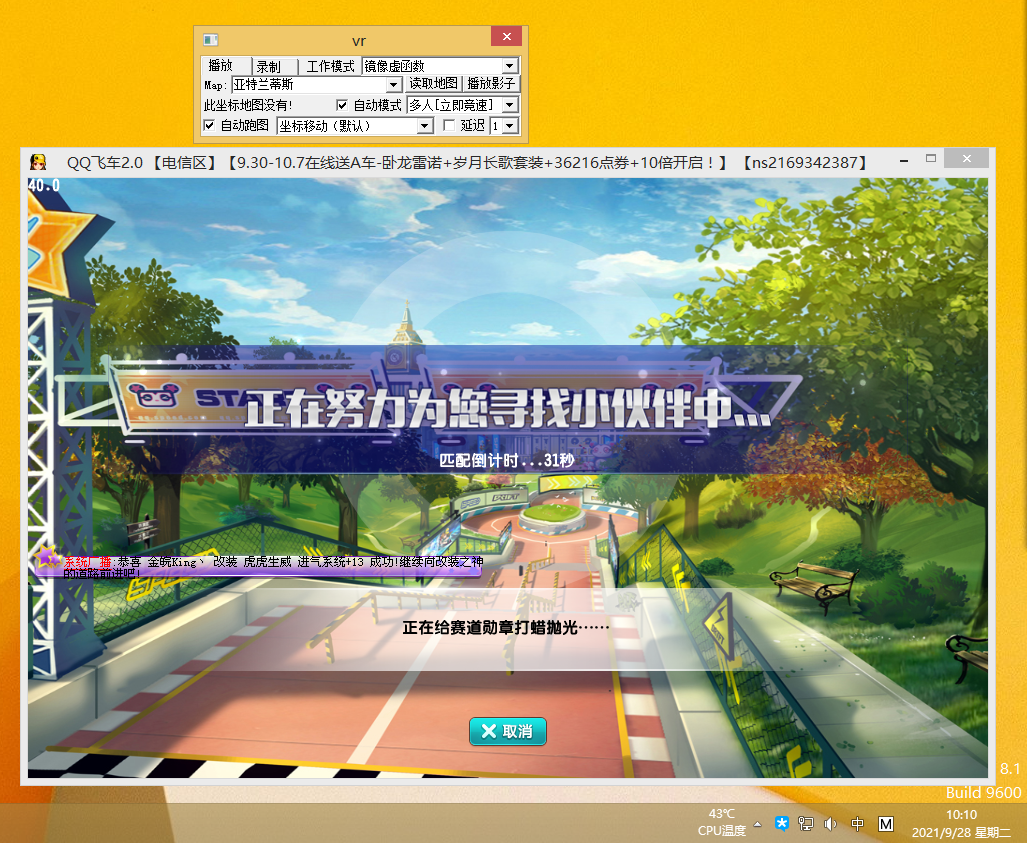Click the 播放影子 button
Image resolution: width=1027 pixels, height=843 pixels.
tap(490, 84)
